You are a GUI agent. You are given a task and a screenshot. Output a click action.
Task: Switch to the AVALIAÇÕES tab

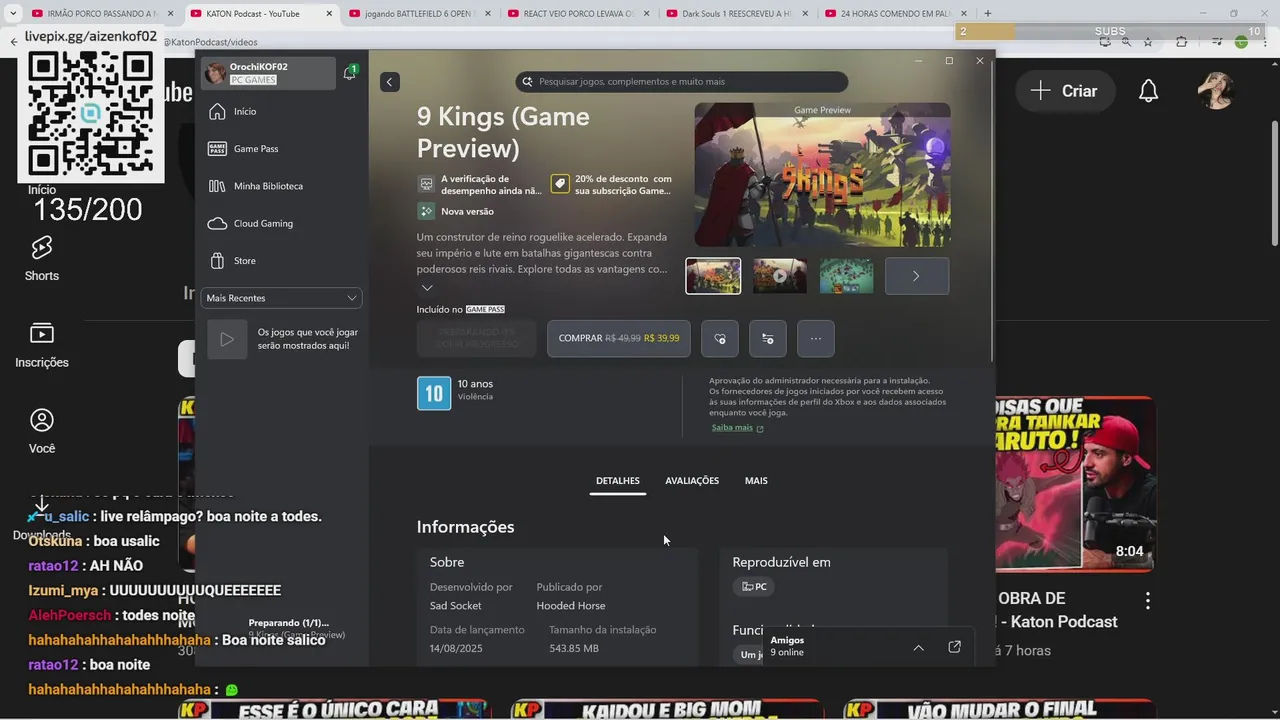[692, 481]
